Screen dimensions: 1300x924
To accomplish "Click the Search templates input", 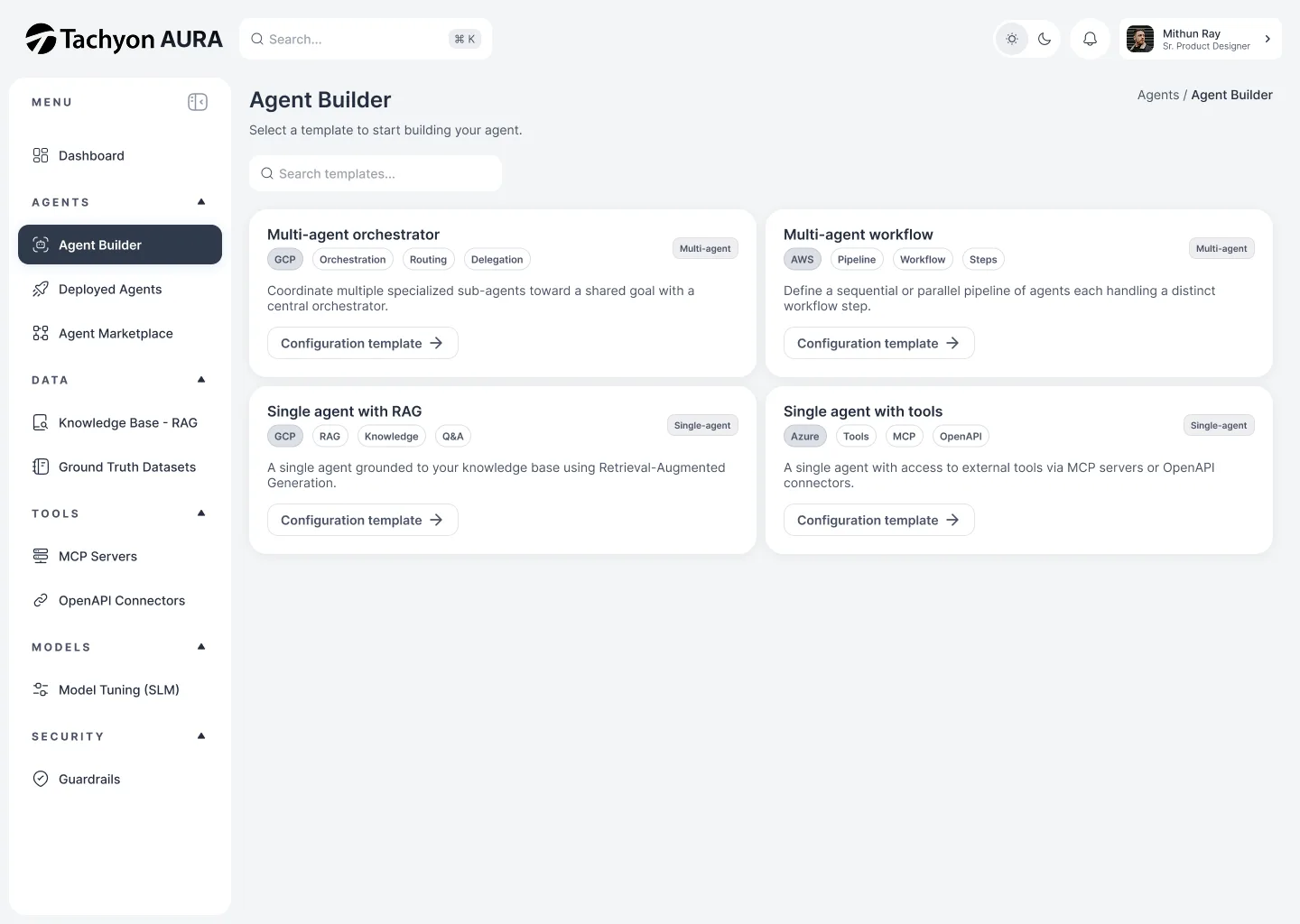I will click(376, 173).
